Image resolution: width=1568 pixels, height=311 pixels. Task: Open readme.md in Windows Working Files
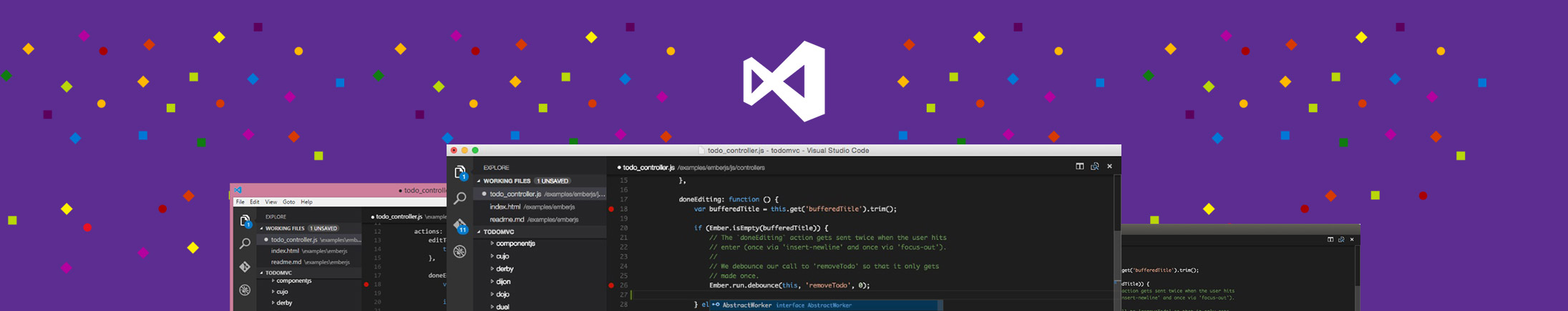(309, 262)
